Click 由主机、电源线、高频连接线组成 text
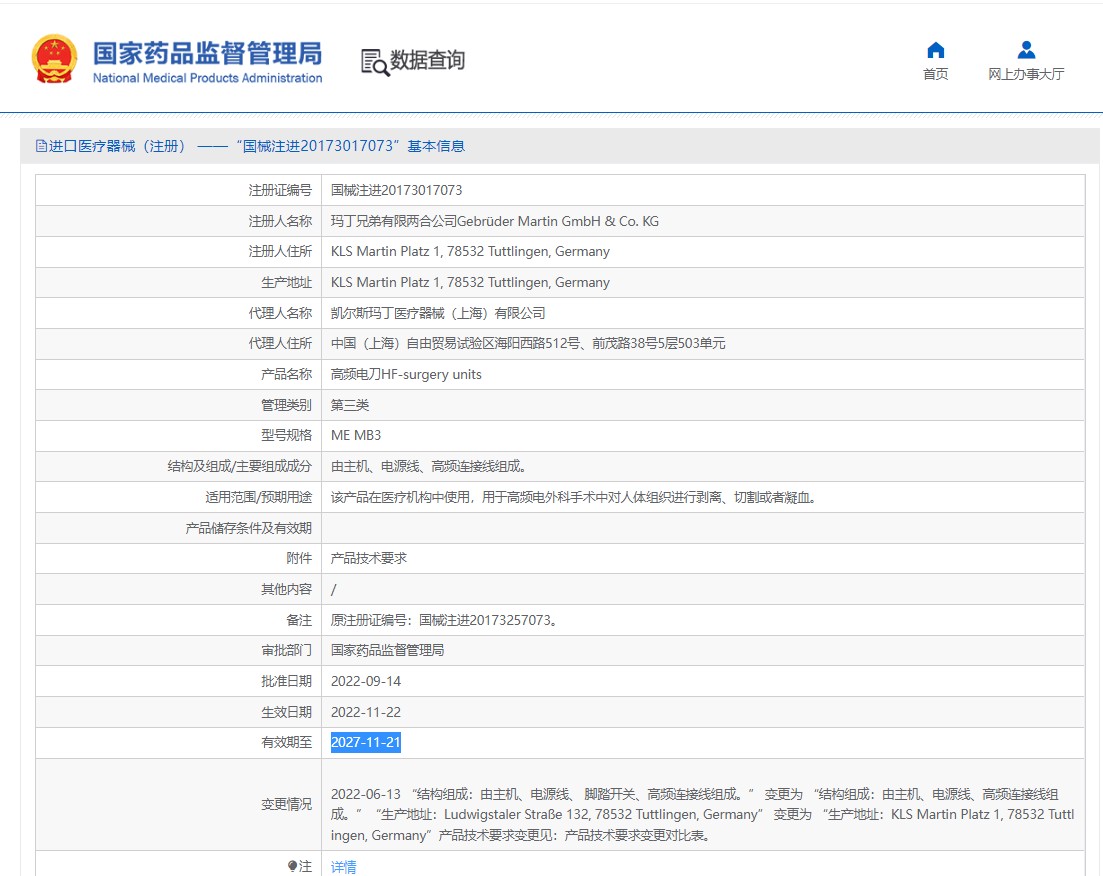Viewport: 1103px width, 876px height. [x=428, y=466]
